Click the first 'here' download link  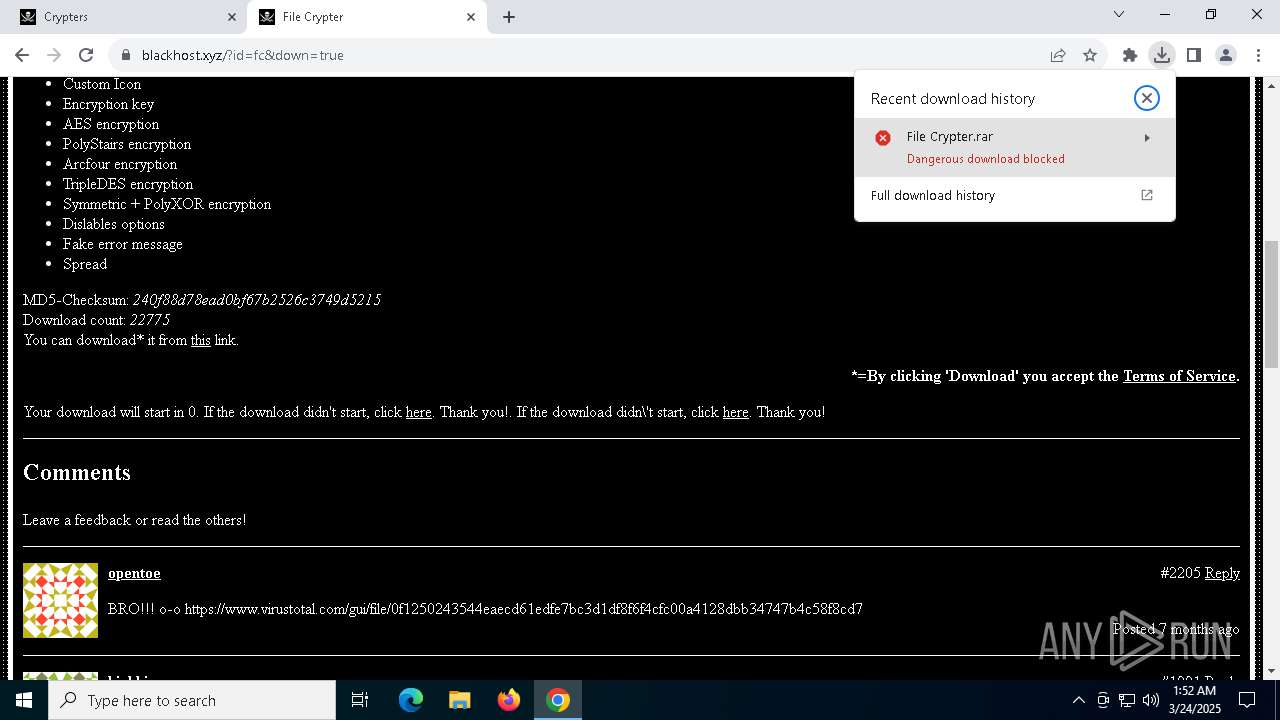coord(418,412)
